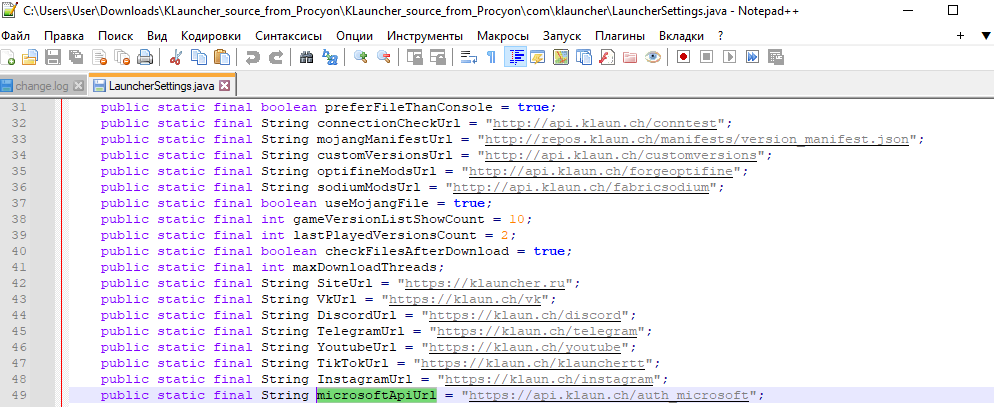Click the Undo arrow icon
Image resolution: width=994 pixels, height=407 pixels.
coord(251,58)
